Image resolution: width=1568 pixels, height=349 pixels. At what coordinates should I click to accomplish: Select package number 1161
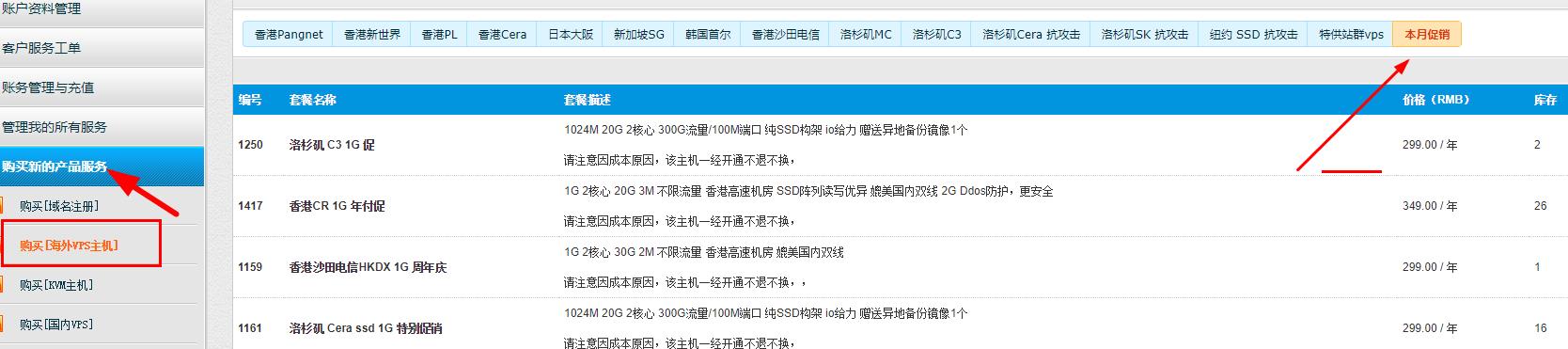point(250,328)
